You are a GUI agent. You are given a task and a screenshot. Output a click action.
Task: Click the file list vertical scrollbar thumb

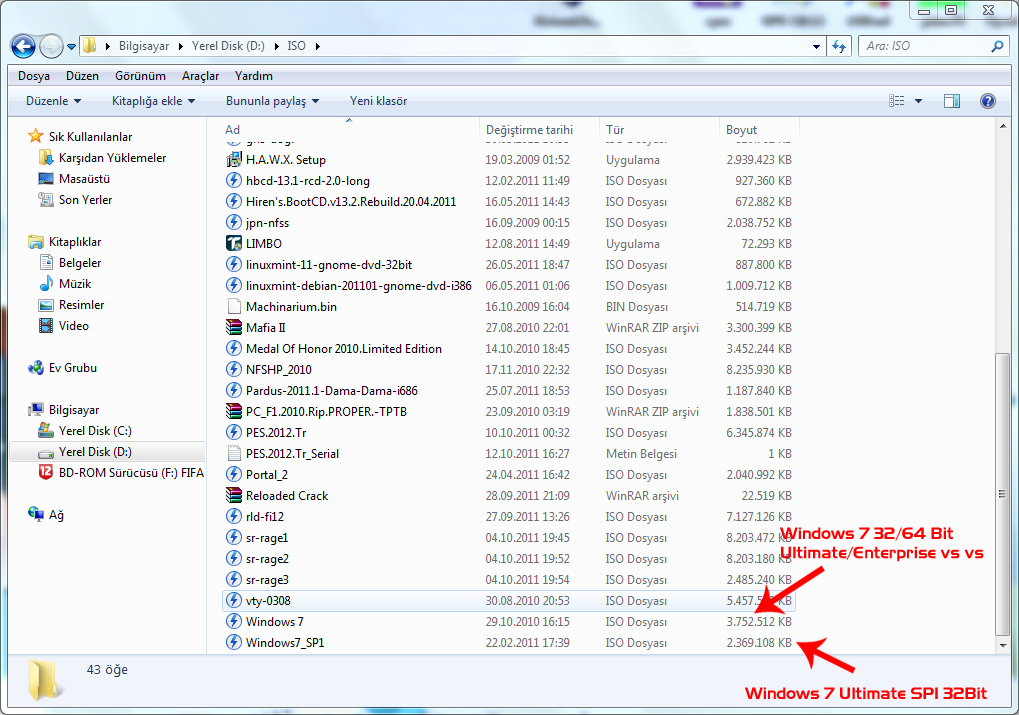click(x=1003, y=494)
